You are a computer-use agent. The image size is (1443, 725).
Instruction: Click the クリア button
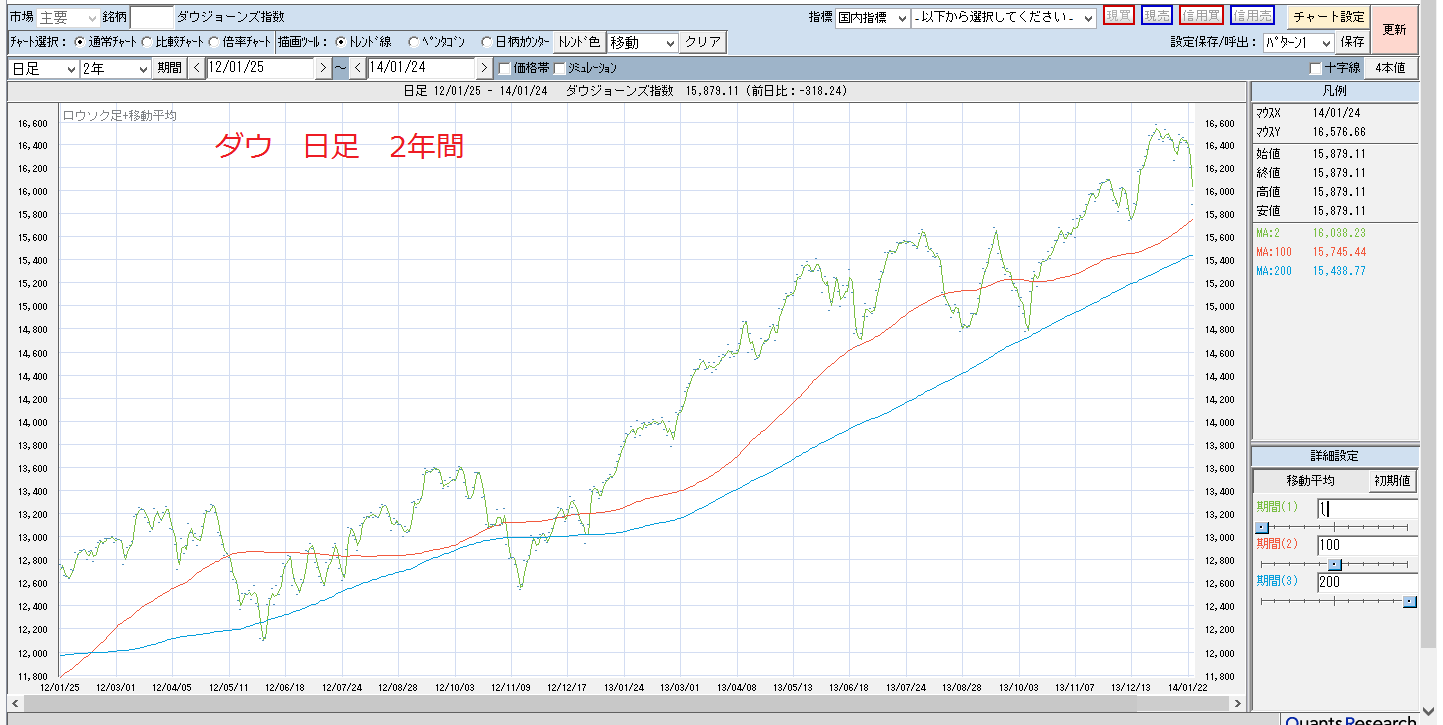(704, 43)
